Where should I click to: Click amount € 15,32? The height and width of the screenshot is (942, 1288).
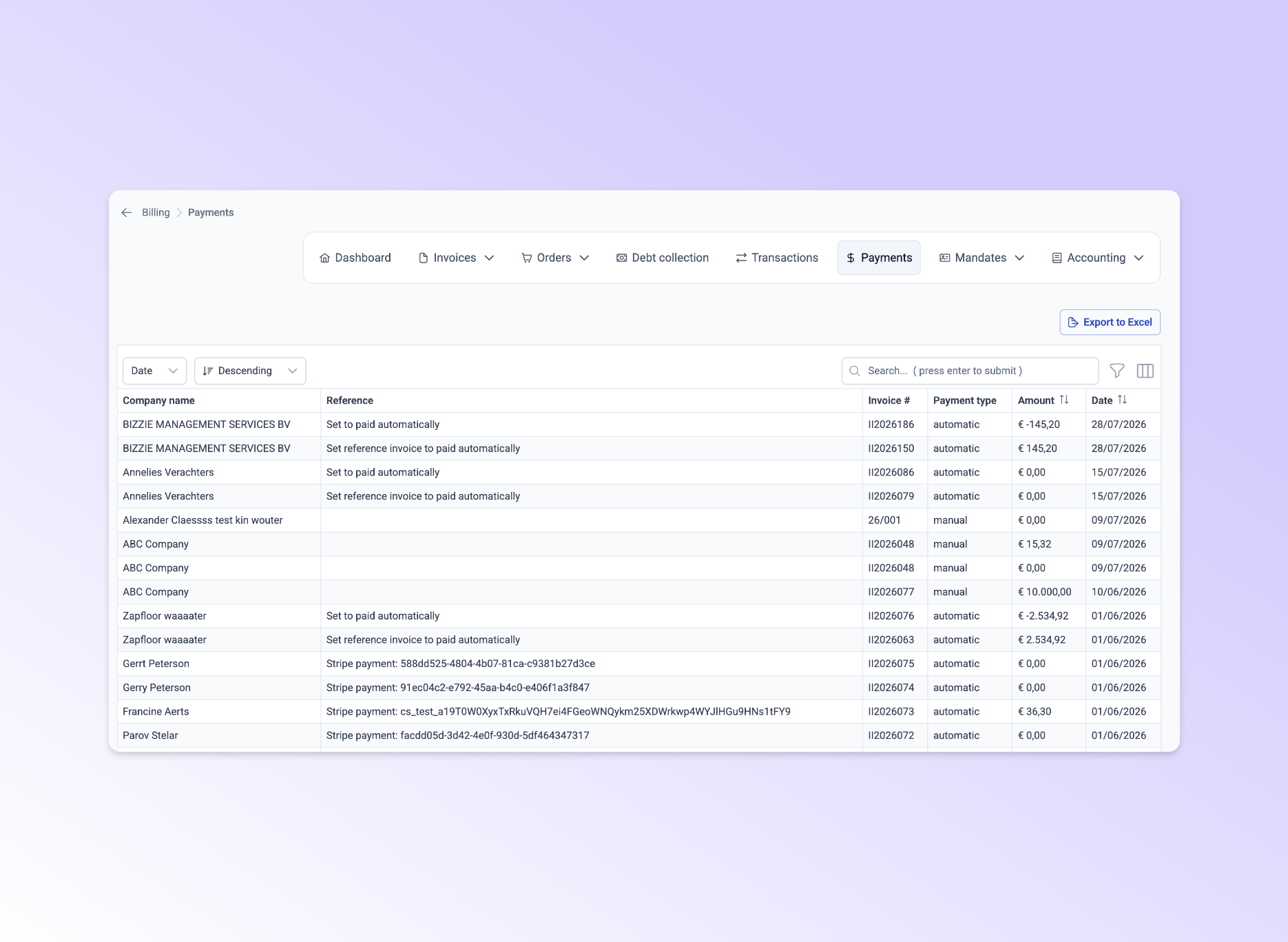[1035, 544]
